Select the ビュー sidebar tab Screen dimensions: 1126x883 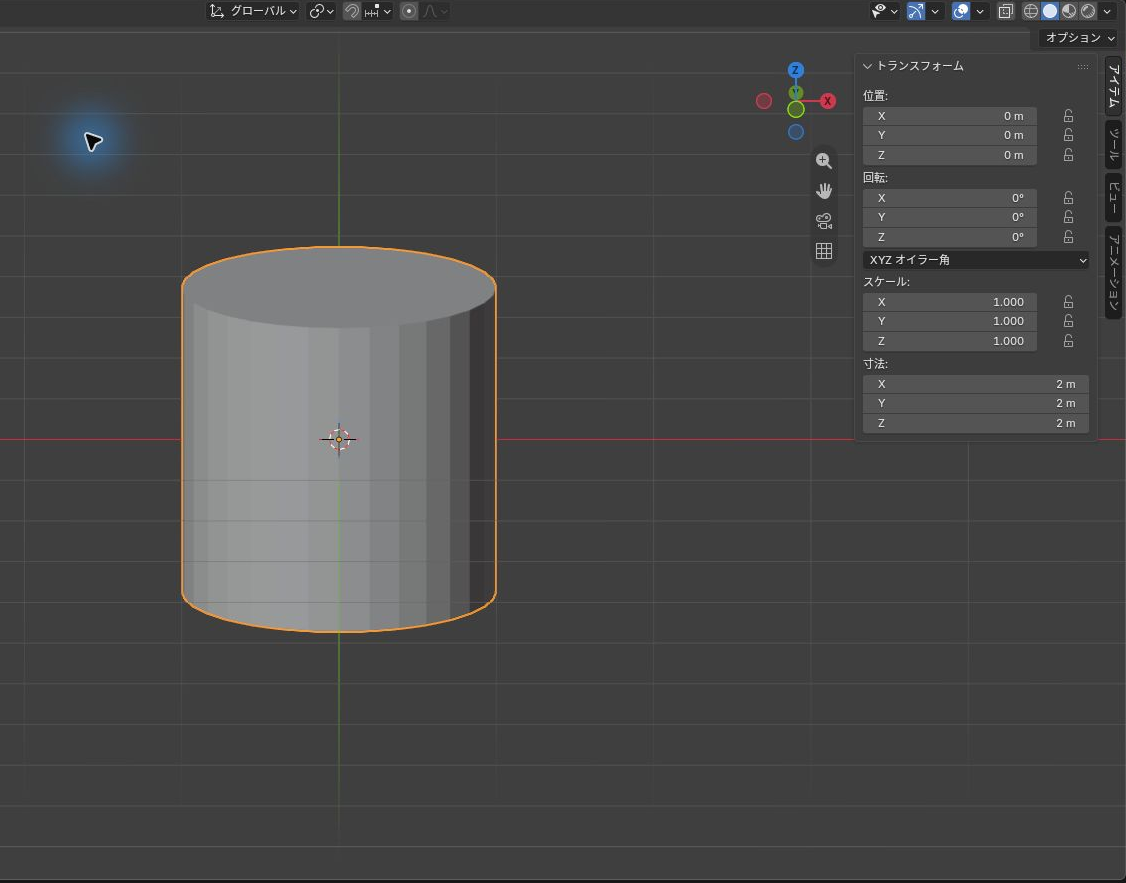coord(1113,197)
